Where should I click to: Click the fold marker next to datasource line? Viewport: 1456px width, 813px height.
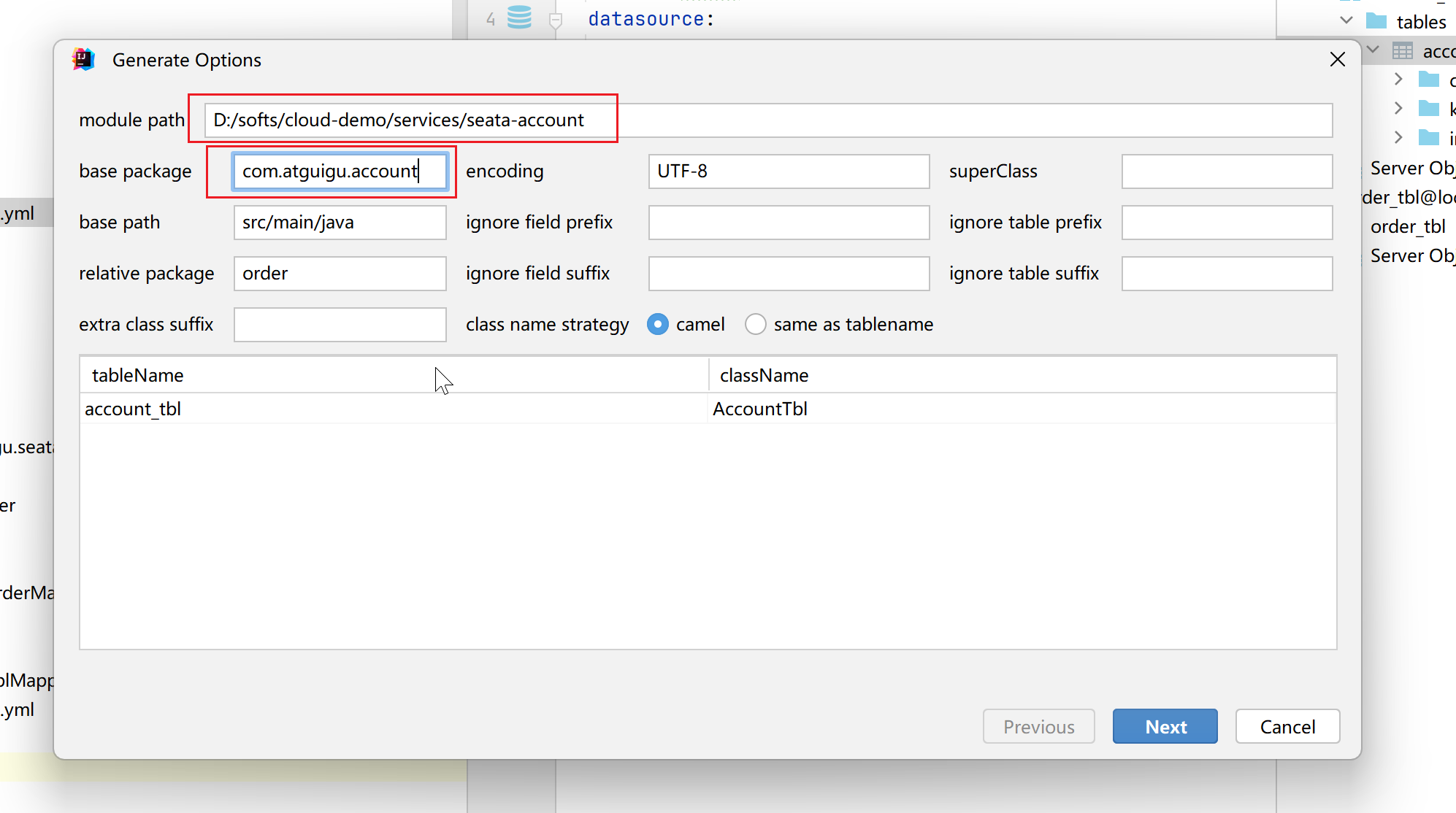[556, 20]
